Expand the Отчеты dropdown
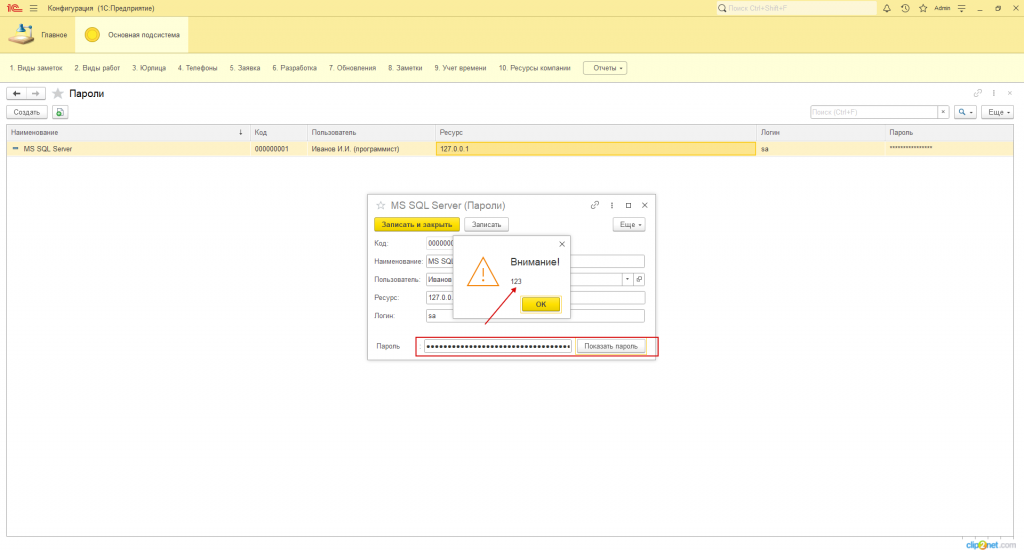Viewport: 1024px width, 551px height. coord(605,68)
